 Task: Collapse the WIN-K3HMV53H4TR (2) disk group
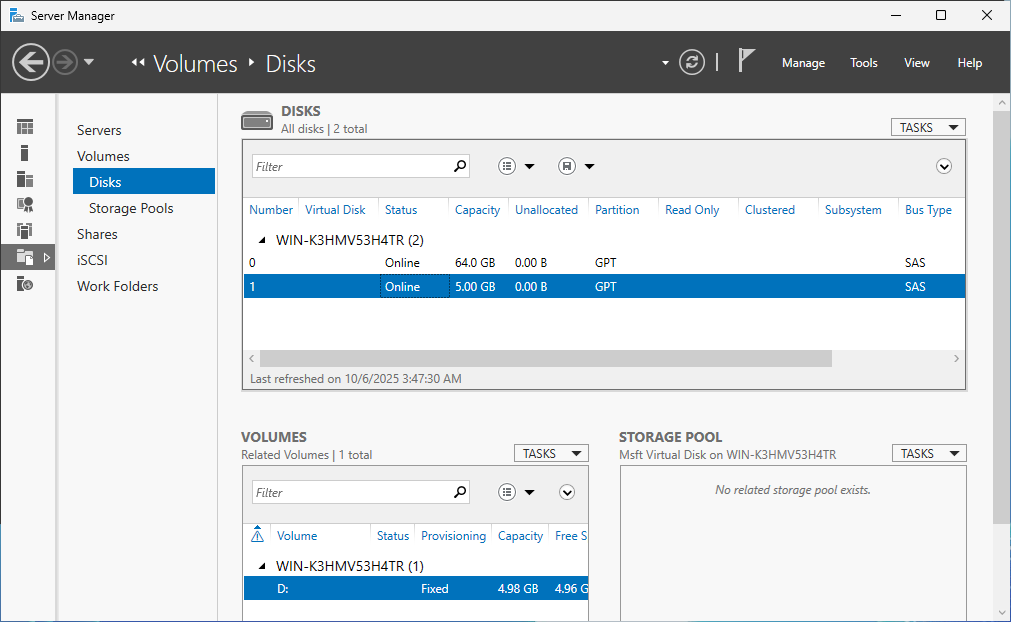(262, 240)
